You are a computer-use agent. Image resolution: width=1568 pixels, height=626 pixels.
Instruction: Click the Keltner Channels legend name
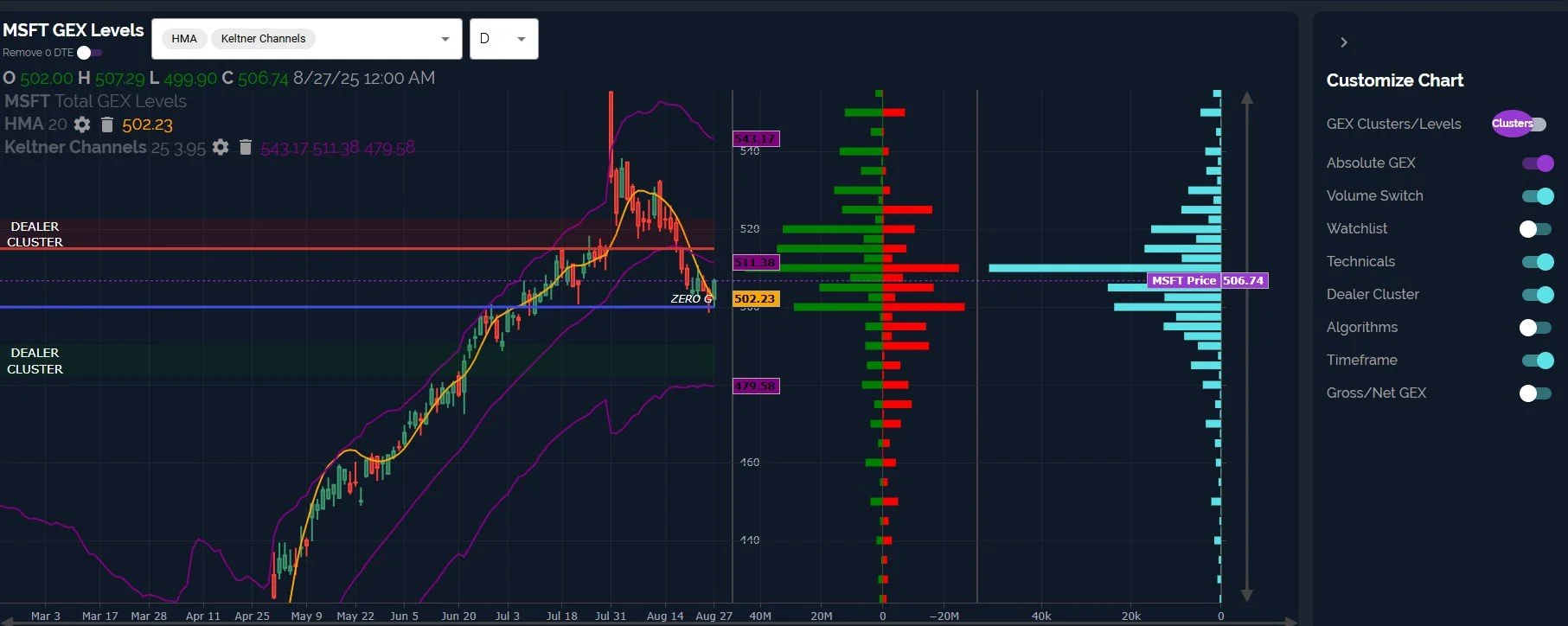(x=75, y=147)
